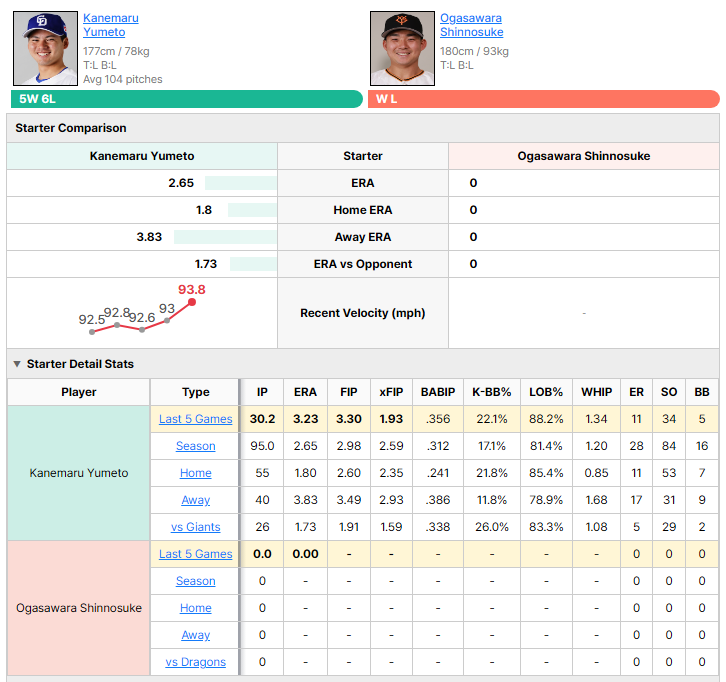Click the 93.8 velocity data point

(192, 302)
